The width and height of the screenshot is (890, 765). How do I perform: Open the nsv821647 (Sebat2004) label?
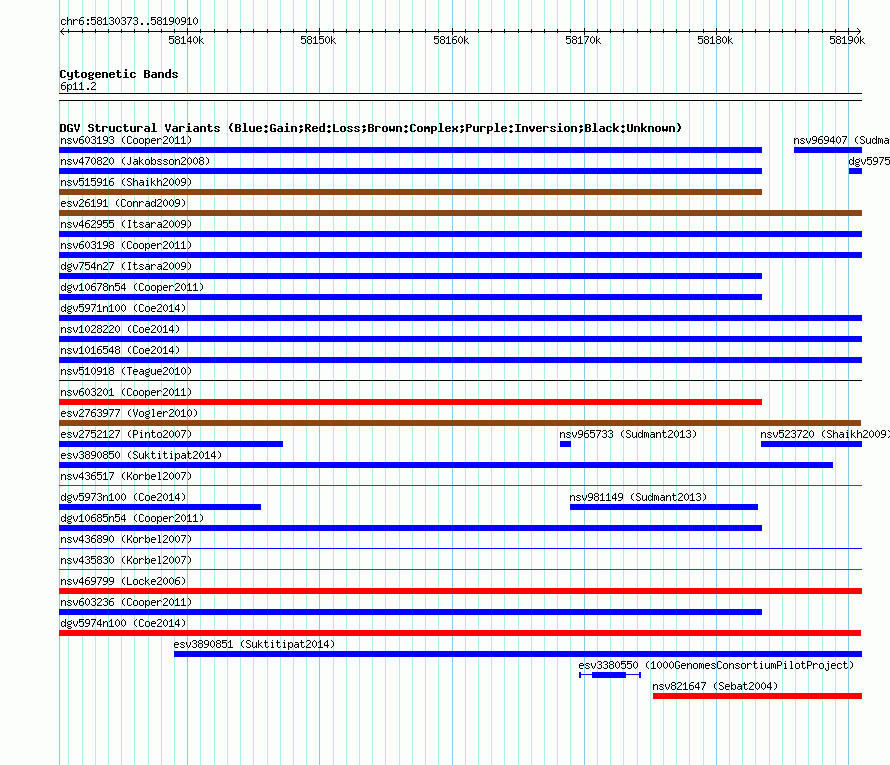[x=715, y=686]
